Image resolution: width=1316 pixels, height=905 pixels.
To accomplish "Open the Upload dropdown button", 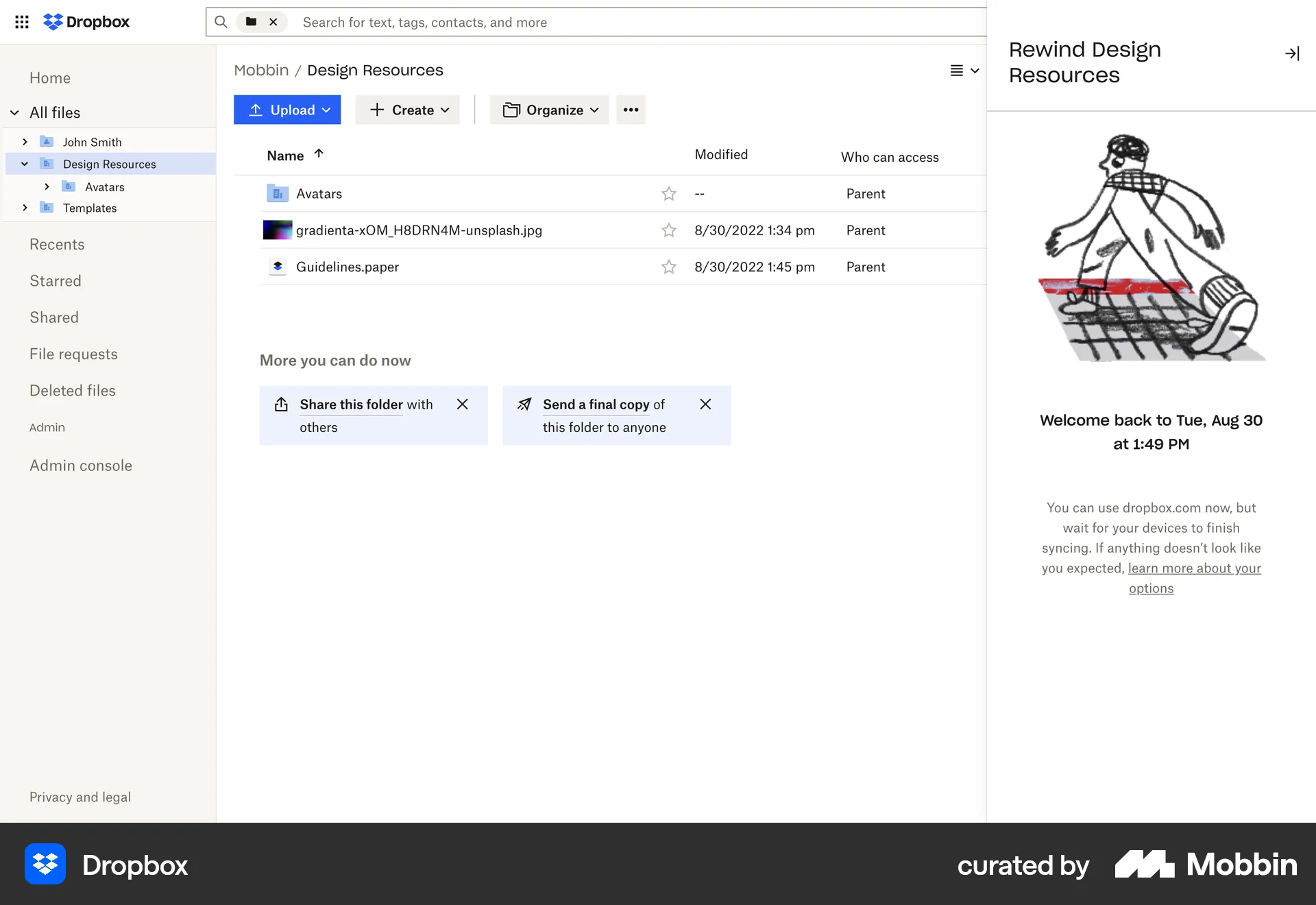I will tap(287, 110).
